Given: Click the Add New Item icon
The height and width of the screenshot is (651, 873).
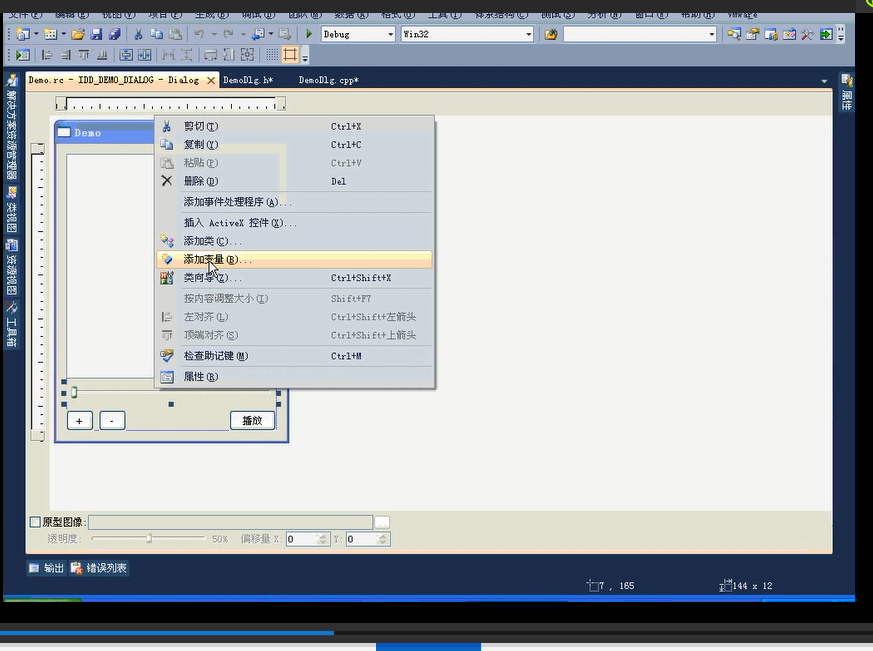Looking at the screenshot, I should coord(50,35).
